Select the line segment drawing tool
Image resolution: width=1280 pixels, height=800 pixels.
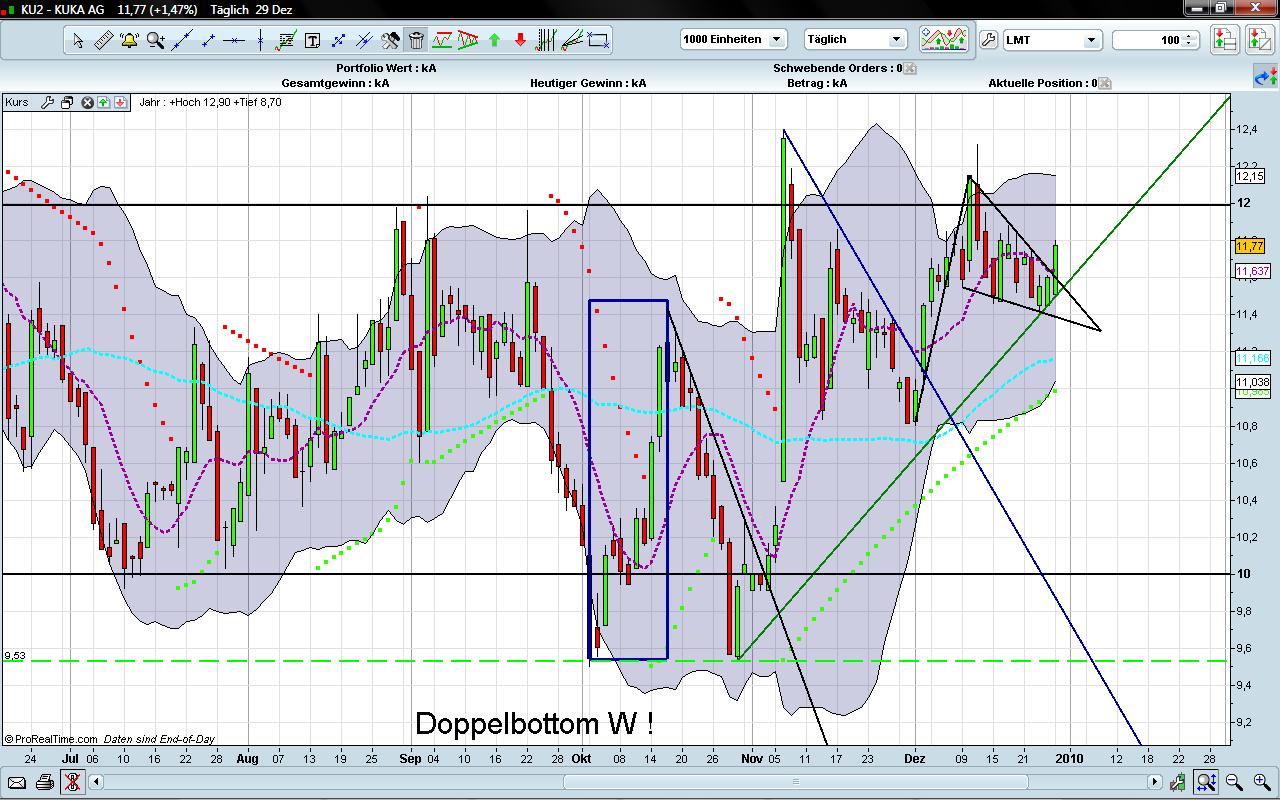pyautogui.click(x=208, y=40)
